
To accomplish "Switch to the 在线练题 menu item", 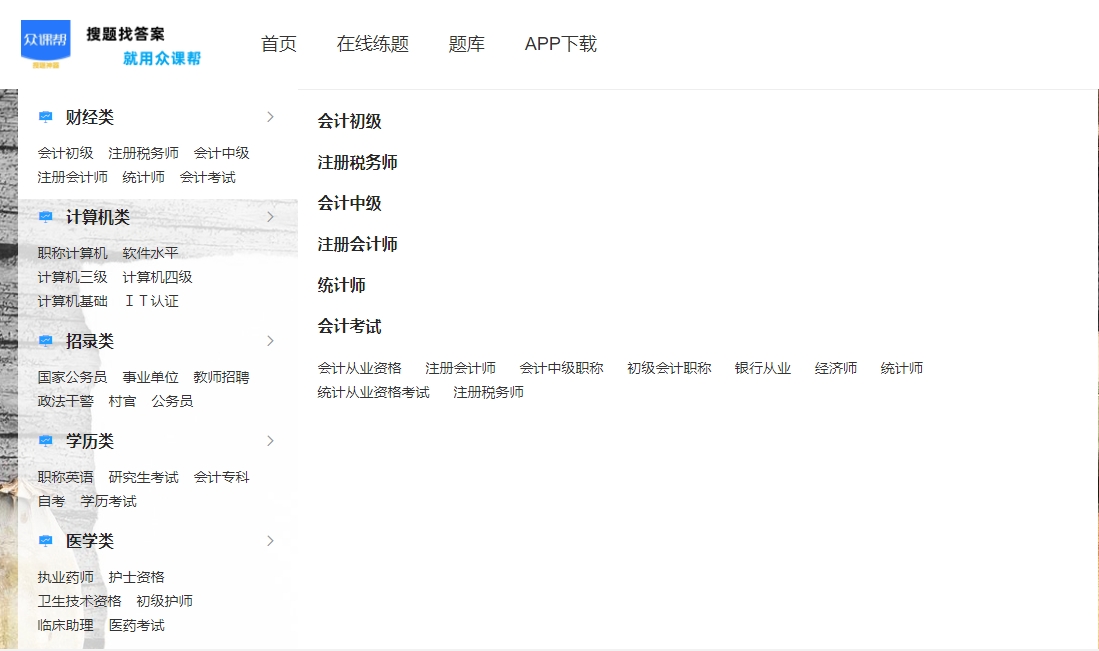I will coord(373,44).
